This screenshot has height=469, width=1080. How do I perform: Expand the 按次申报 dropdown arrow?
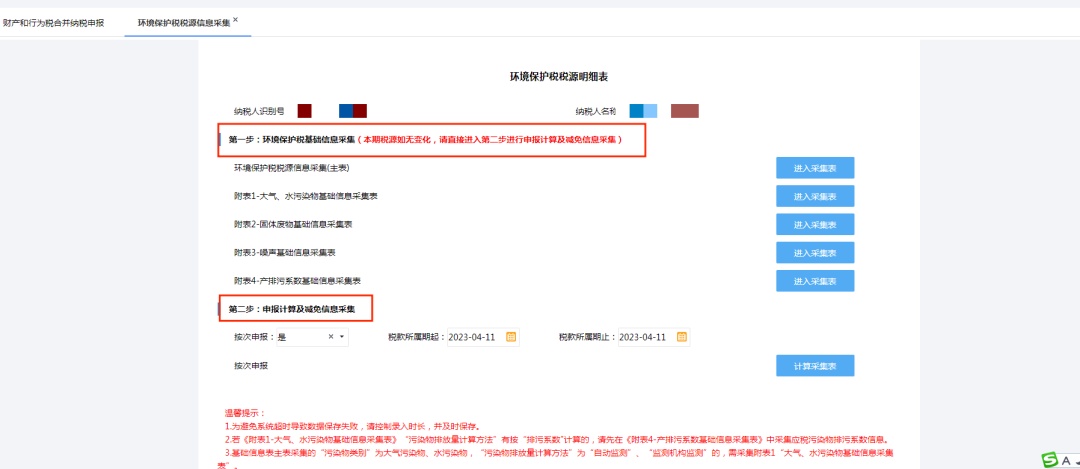342,337
